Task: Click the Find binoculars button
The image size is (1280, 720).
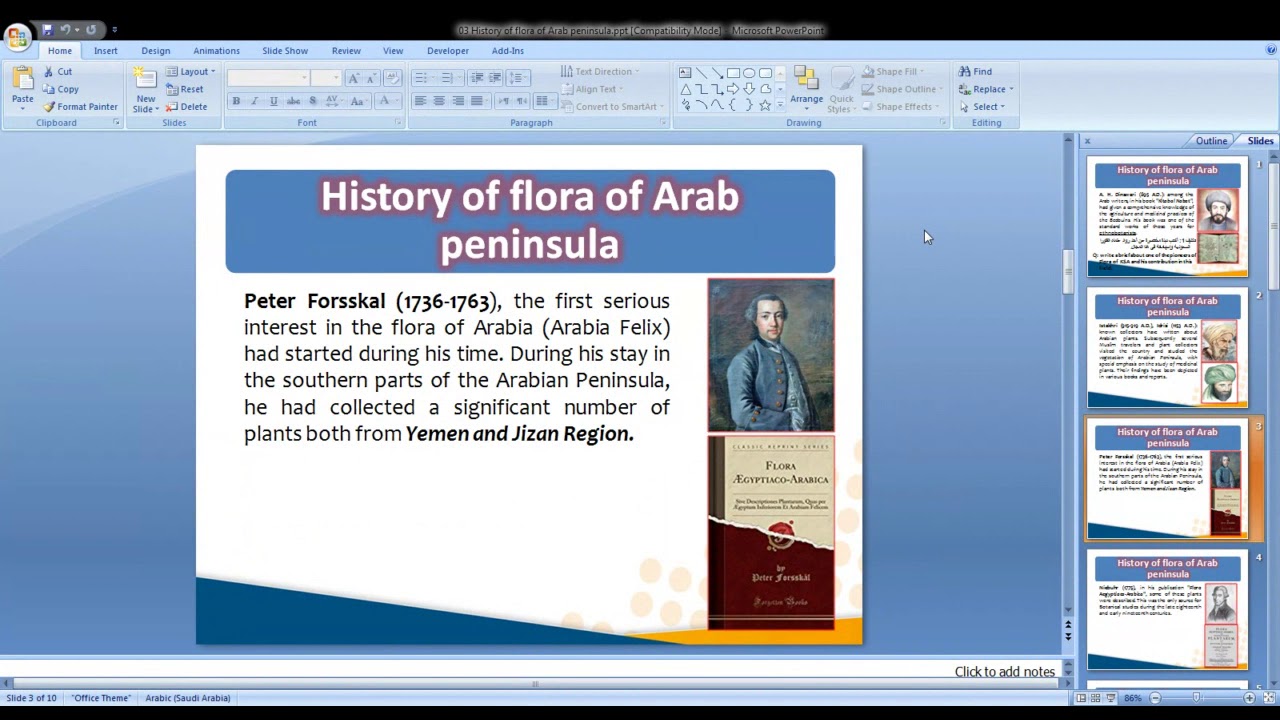Action: [x=975, y=72]
